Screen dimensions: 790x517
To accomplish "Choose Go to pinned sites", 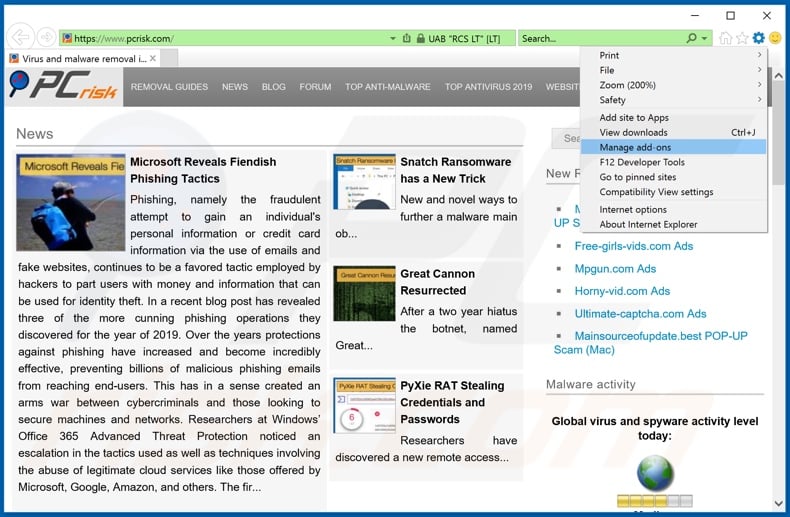I will [674, 177].
